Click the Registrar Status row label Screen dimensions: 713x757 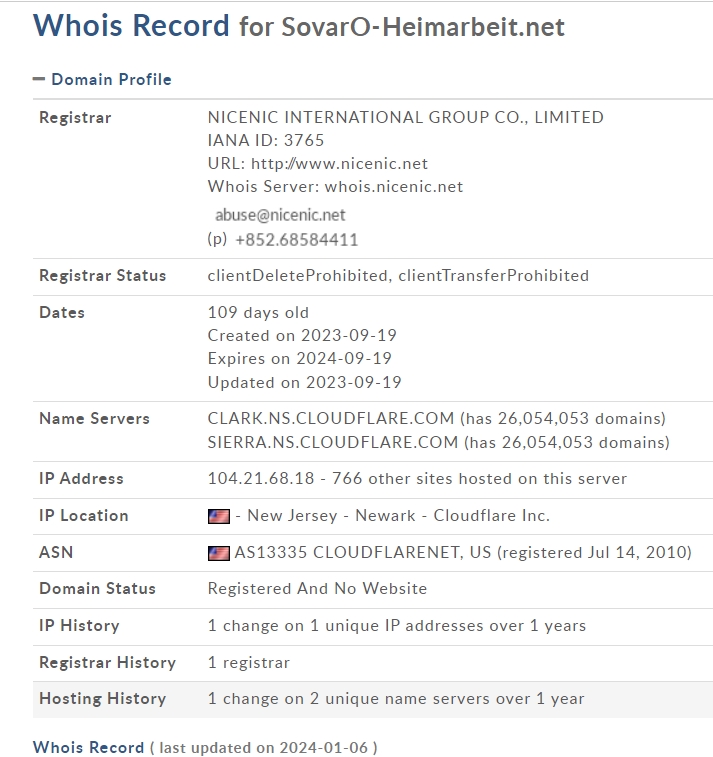(x=102, y=276)
